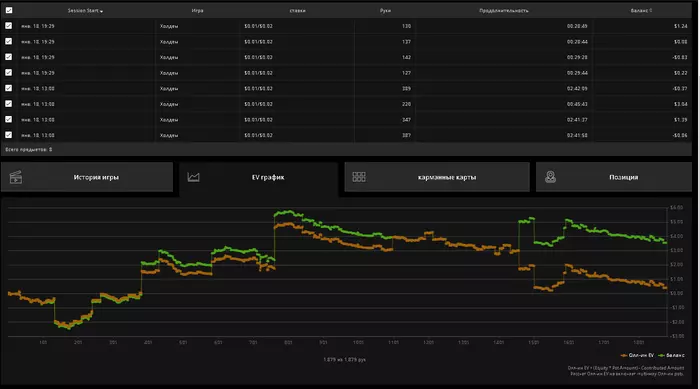This screenshot has height=389, width=700.
Task: Click the -$3.00 y-axis label on chart
Action: pos(677,336)
